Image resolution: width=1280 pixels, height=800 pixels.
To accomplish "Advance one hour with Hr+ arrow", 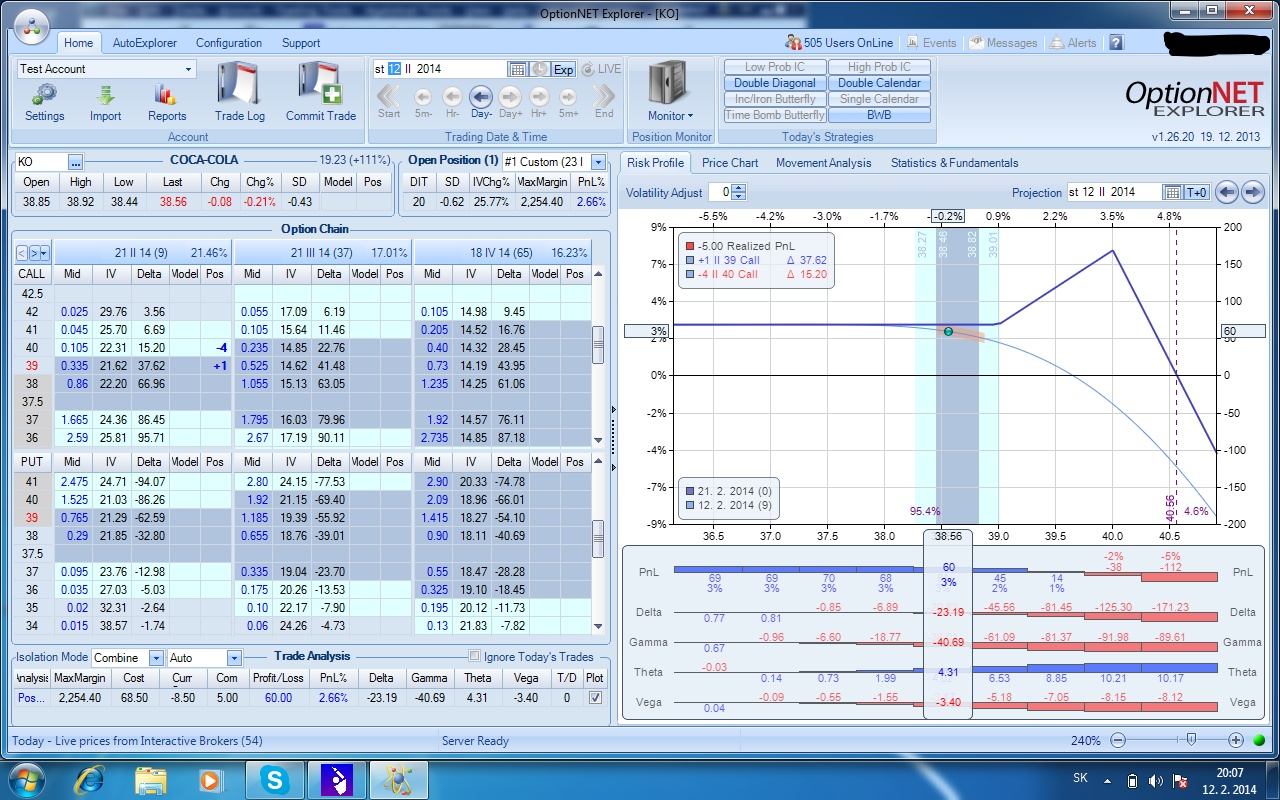I will tap(539, 96).
